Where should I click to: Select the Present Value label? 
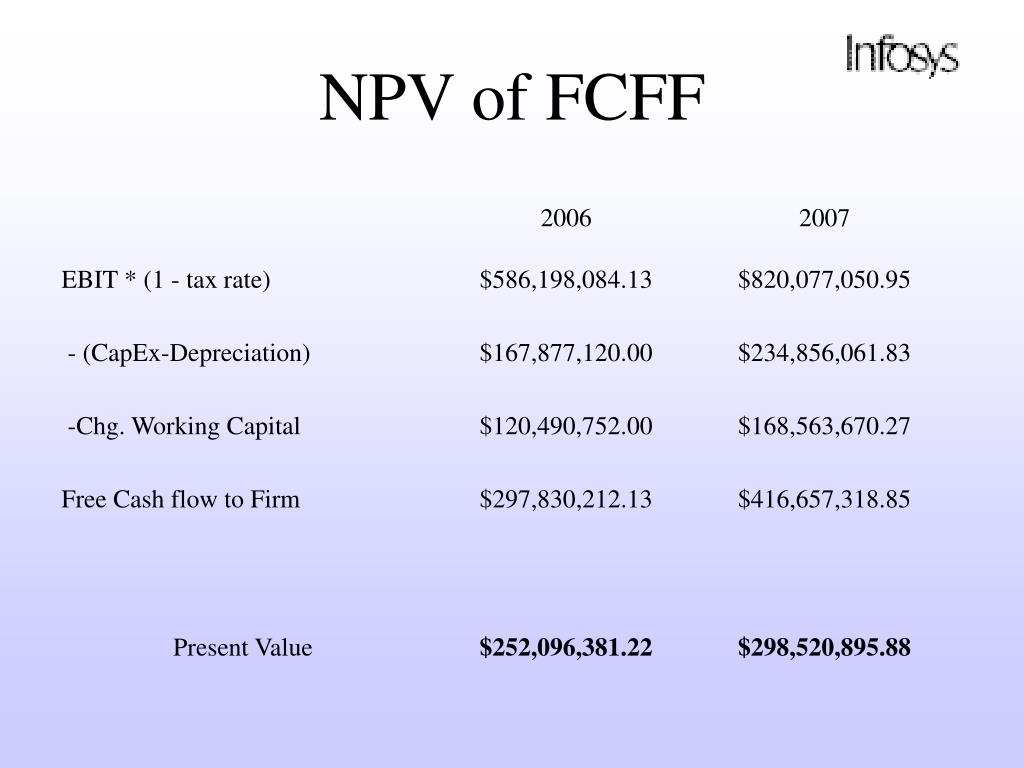[242, 648]
